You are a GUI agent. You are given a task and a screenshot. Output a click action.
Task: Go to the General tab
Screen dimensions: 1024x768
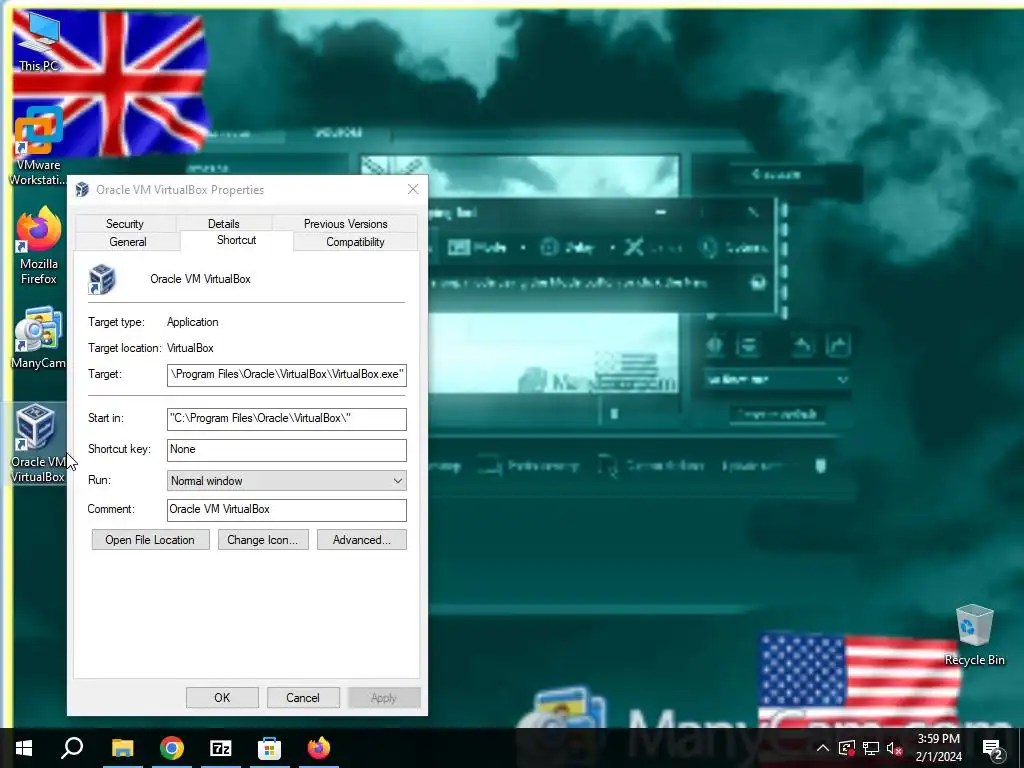[128, 242]
